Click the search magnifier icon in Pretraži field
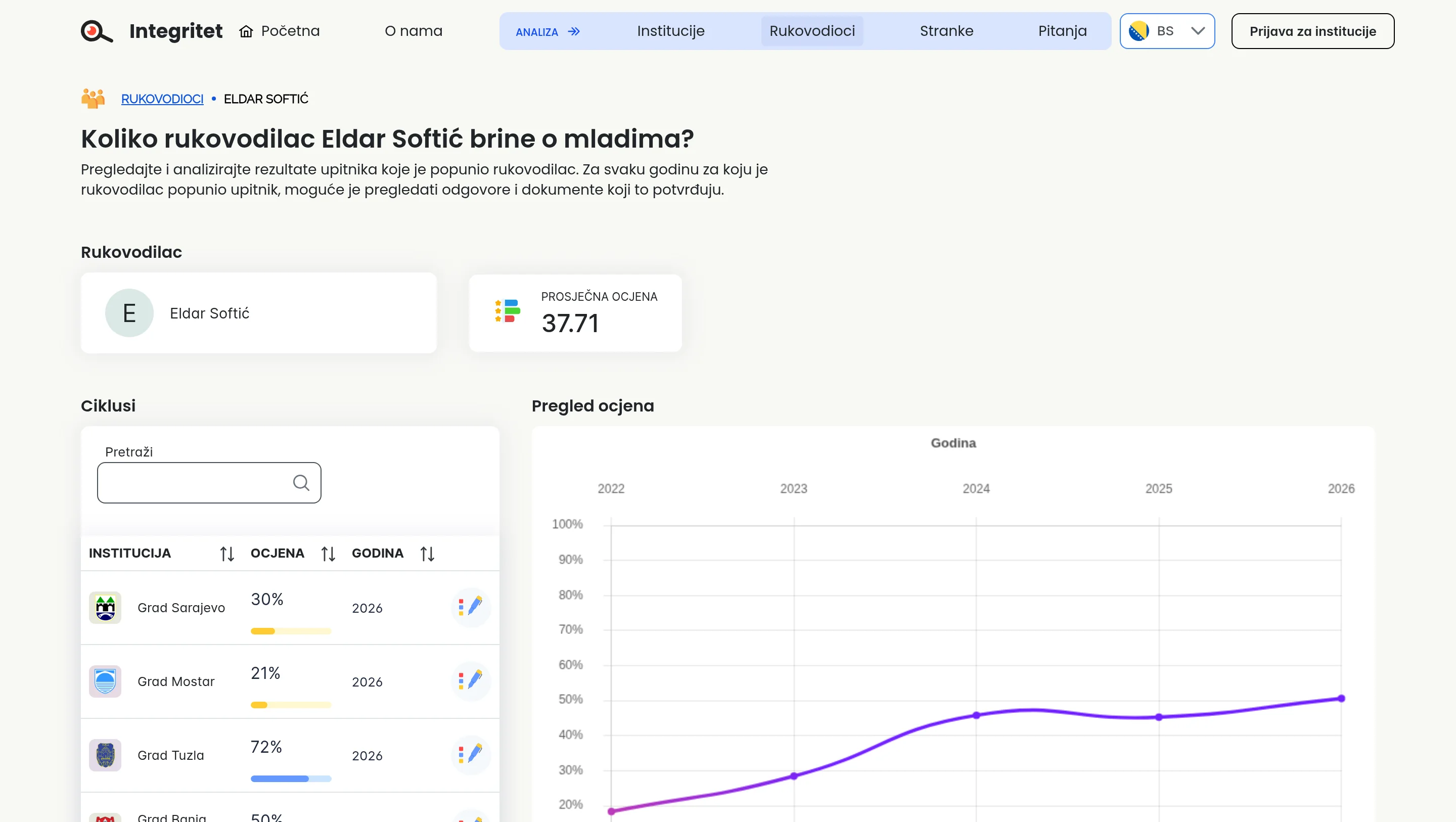This screenshot has height=822, width=1456. point(301,483)
